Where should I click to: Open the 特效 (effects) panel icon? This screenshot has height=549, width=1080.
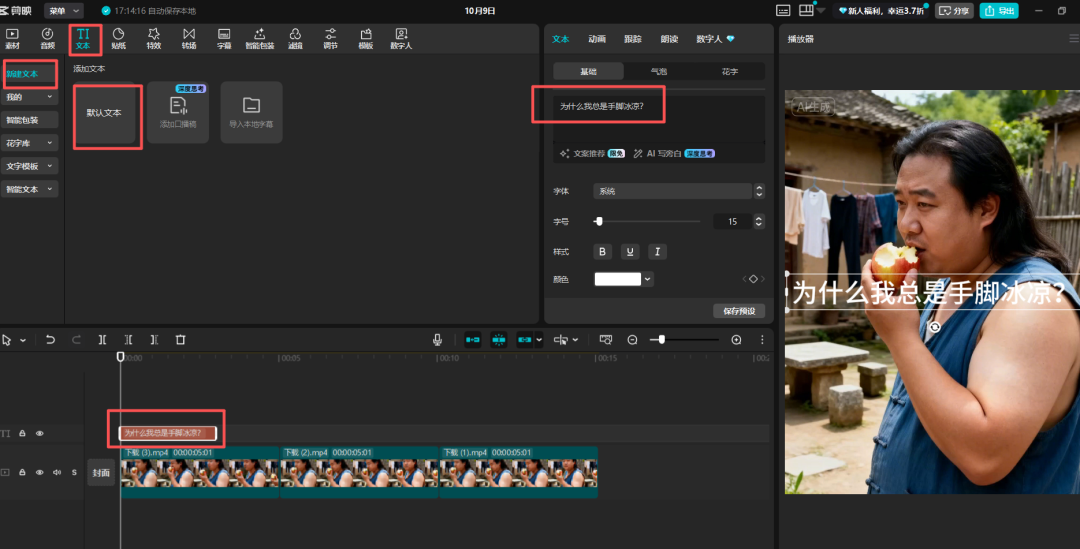coord(153,38)
